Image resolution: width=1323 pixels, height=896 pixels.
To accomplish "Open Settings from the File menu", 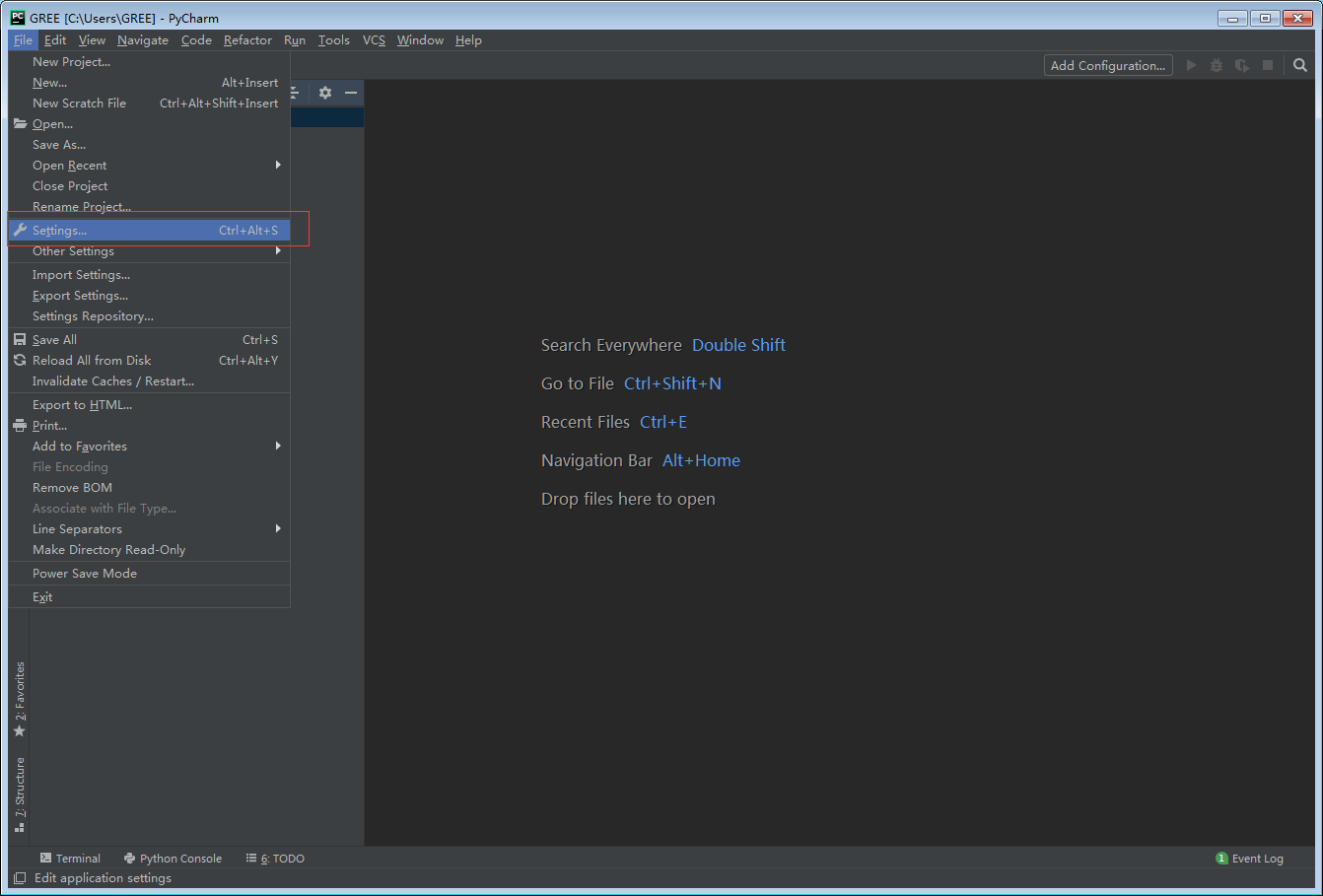I will tap(149, 230).
